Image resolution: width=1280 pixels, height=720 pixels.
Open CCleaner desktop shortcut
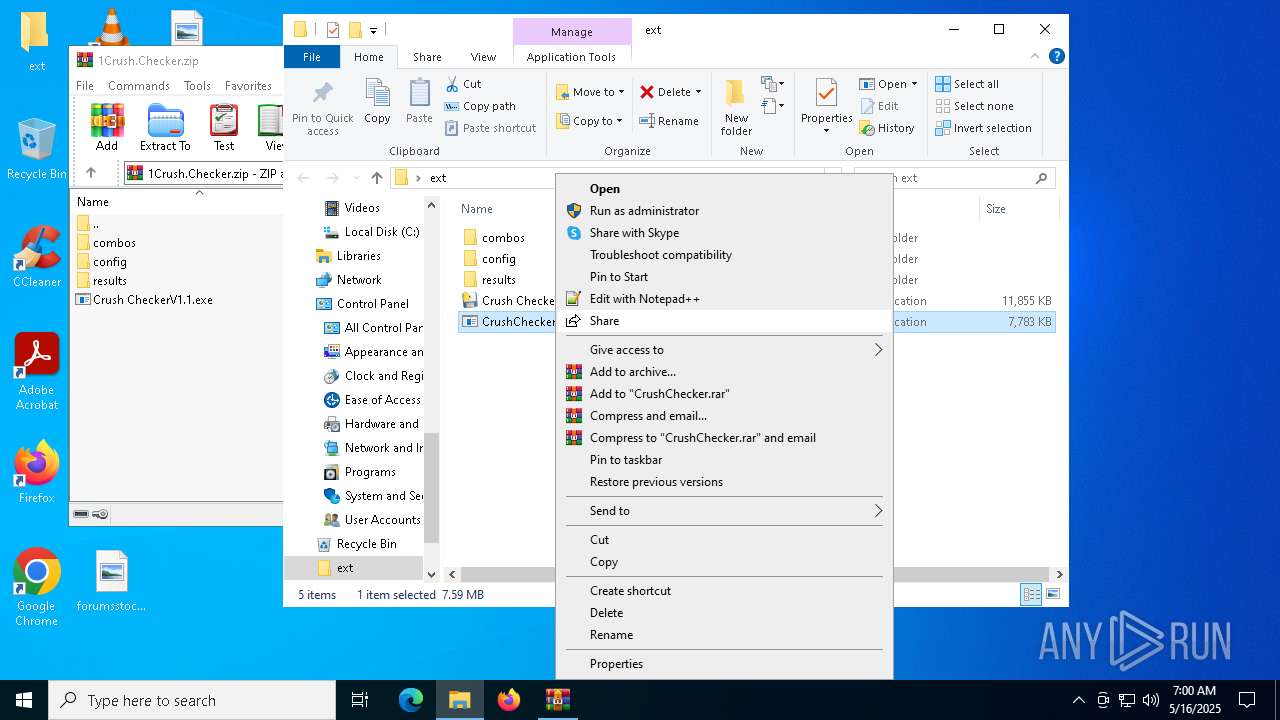[37, 257]
